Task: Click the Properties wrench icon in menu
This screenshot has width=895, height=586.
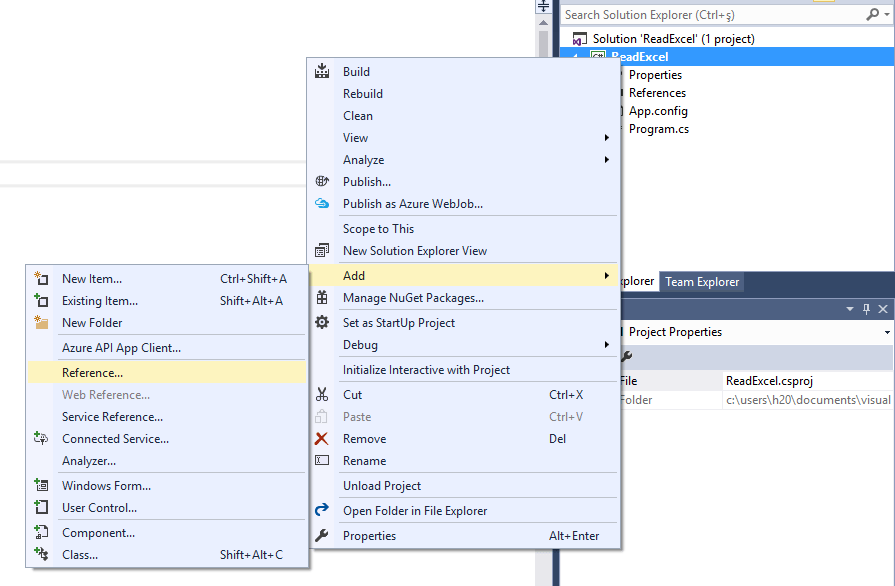Action: click(322, 535)
